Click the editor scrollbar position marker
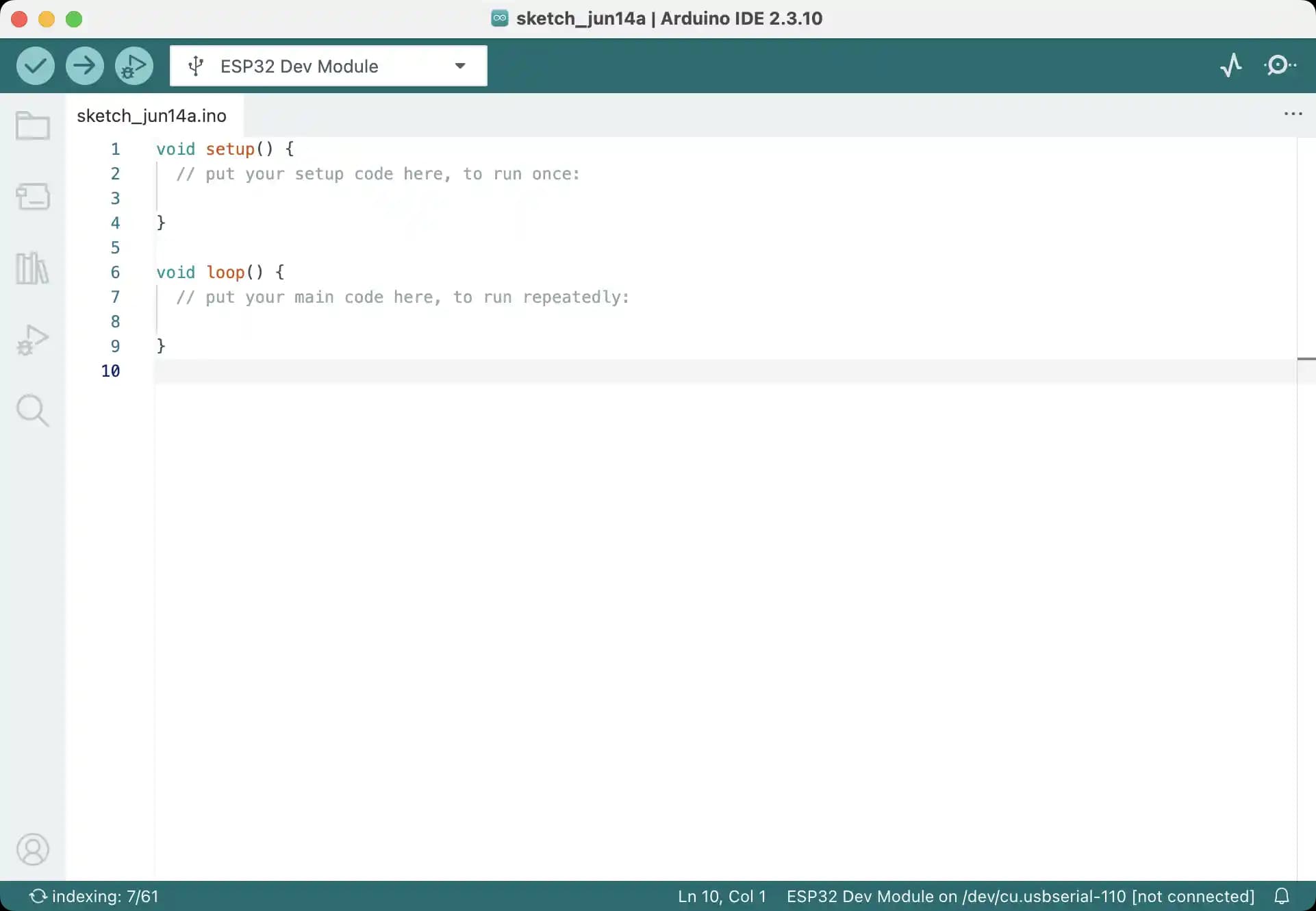 1306,358
